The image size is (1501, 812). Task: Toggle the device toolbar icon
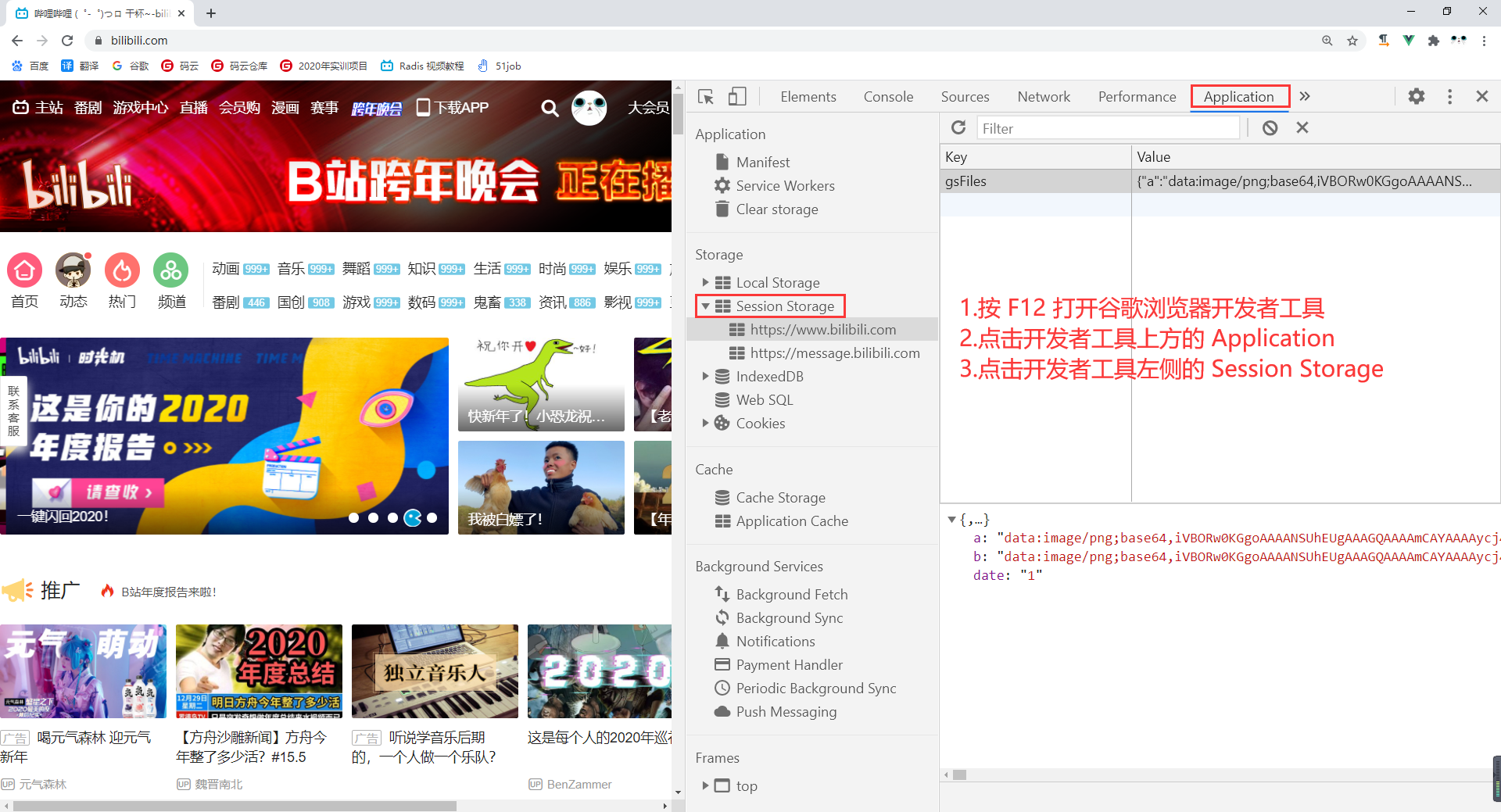(737, 97)
